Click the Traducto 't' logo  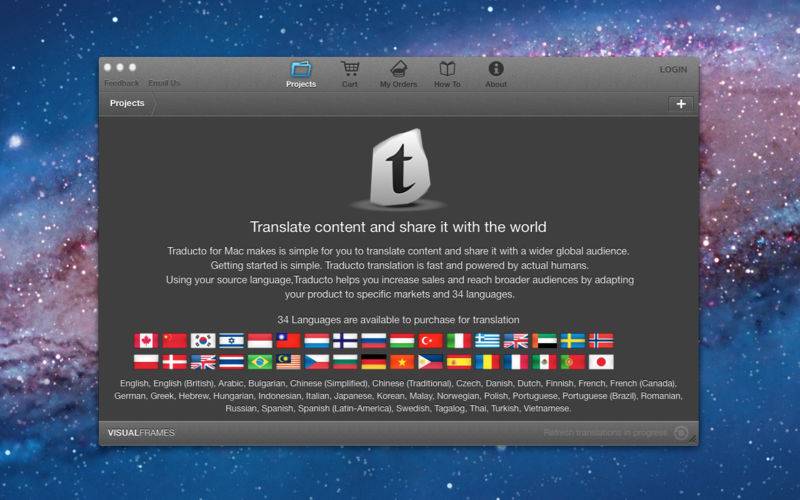coord(399,168)
